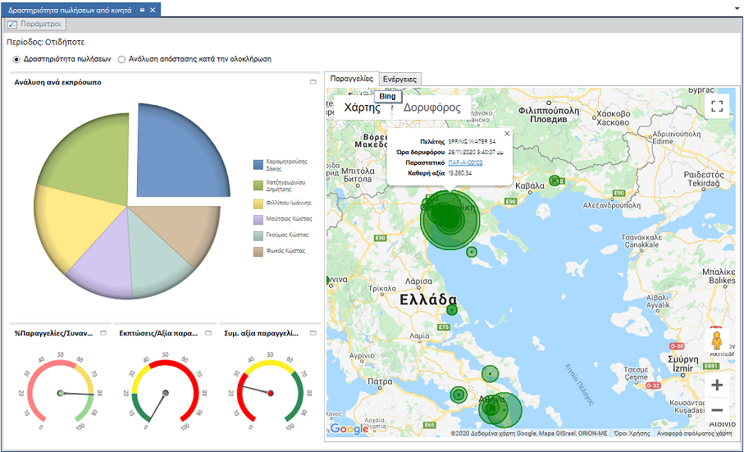
Task: Open the window list dropdown arrow
Action: tap(737, 9)
